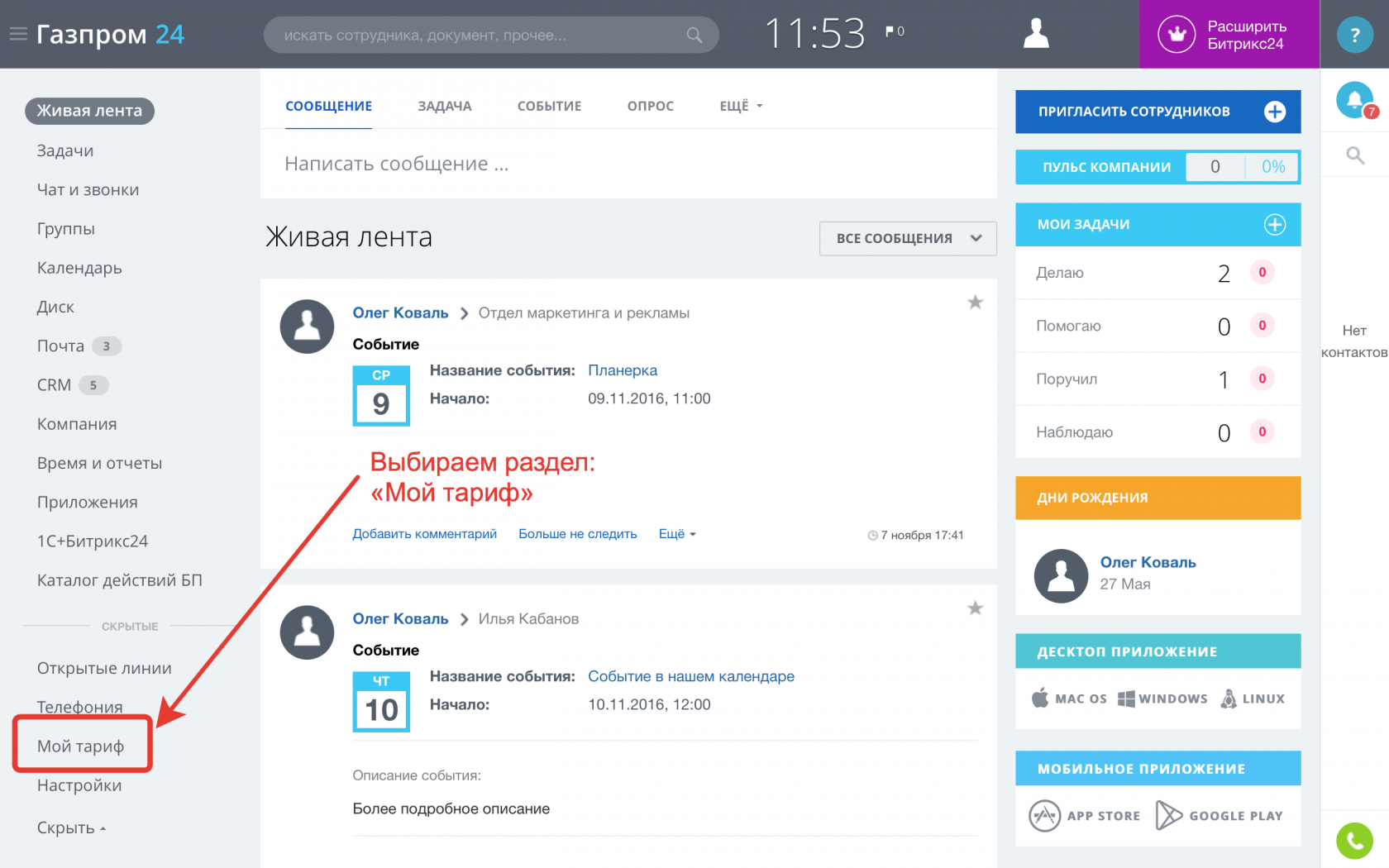
Task: Switch to the ЗАДАЧА tab
Action: [444, 106]
